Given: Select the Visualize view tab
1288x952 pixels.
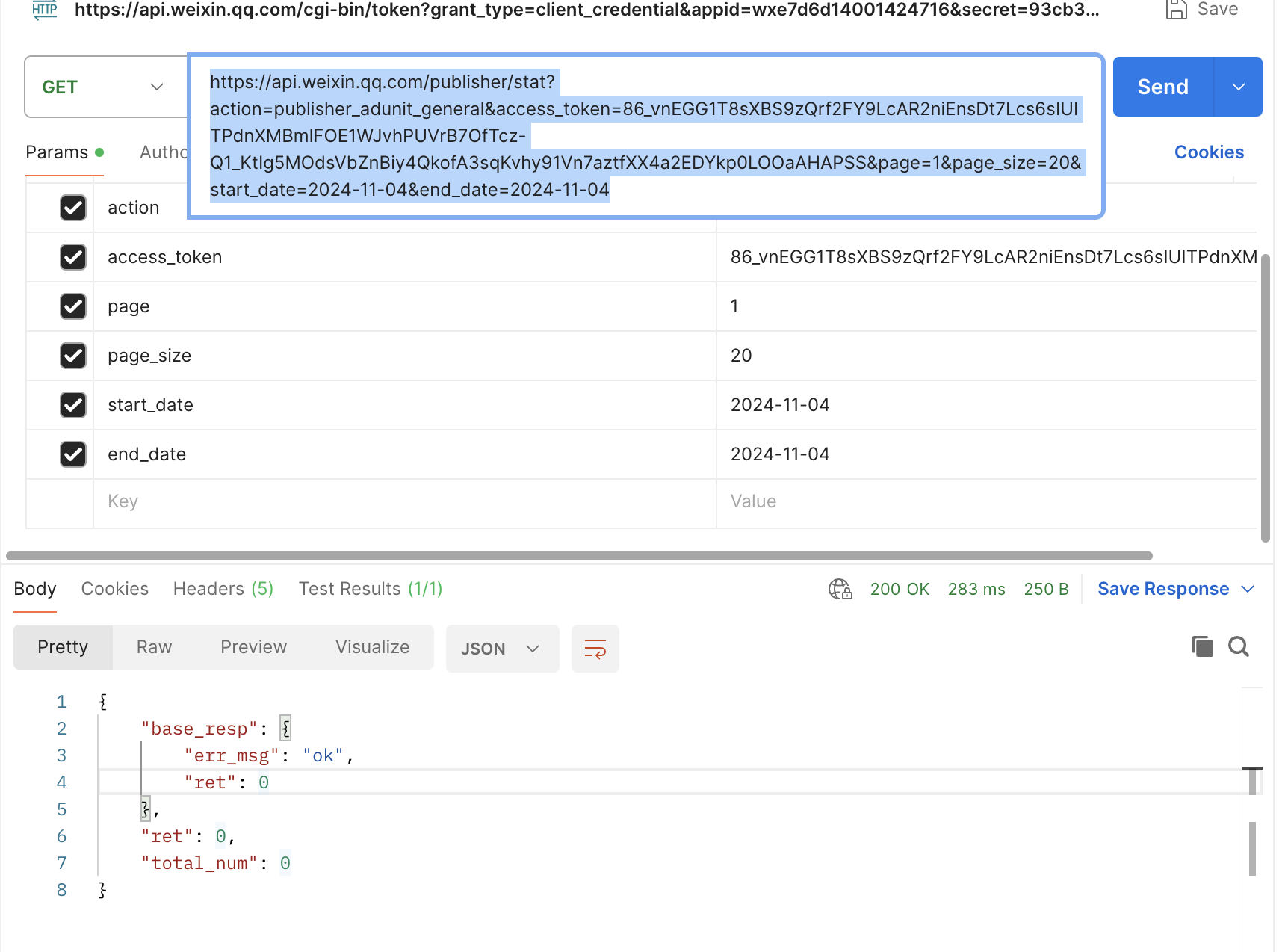Looking at the screenshot, I should tap(373, 647).
